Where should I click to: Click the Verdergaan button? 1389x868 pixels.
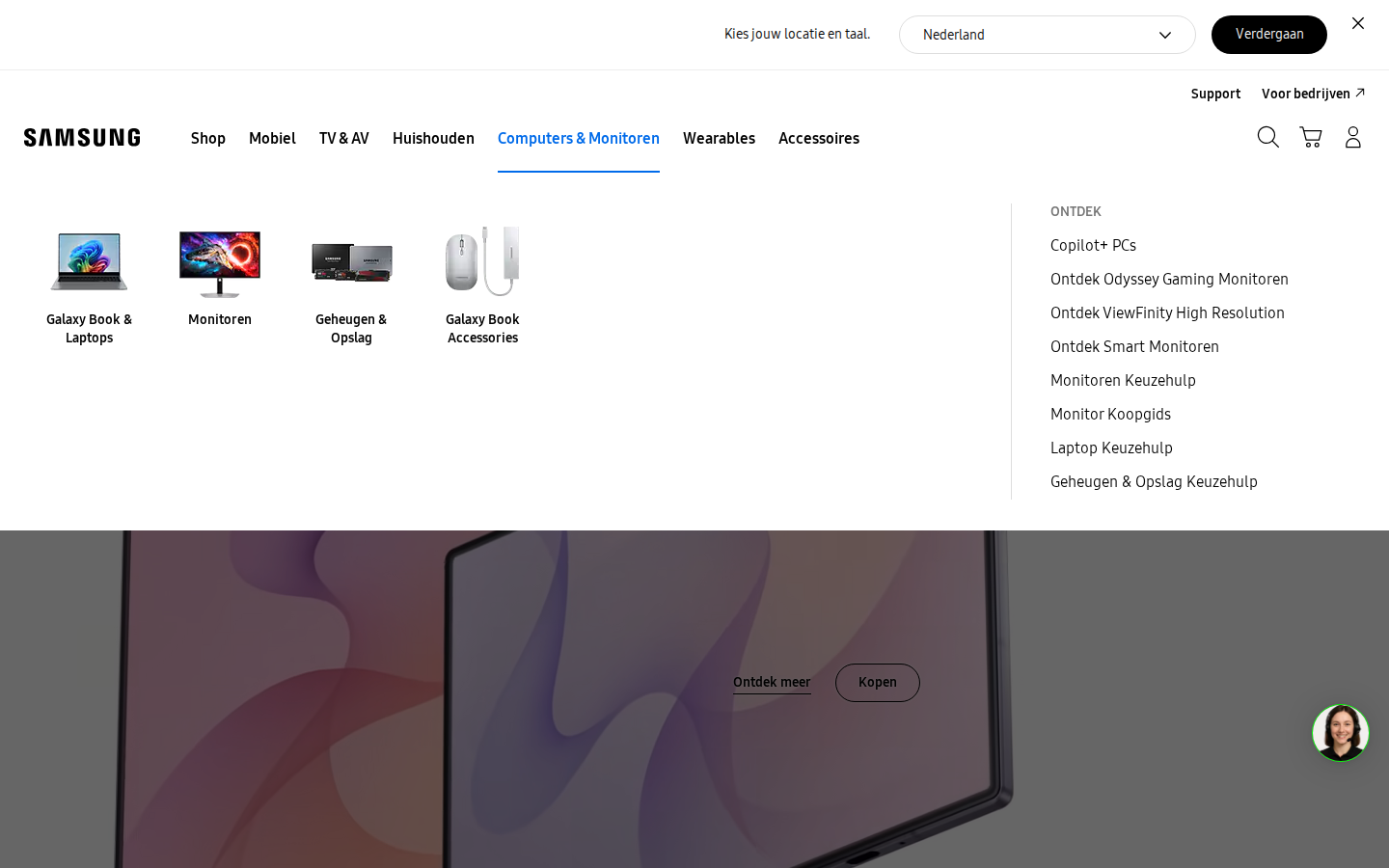point(1268,35)
